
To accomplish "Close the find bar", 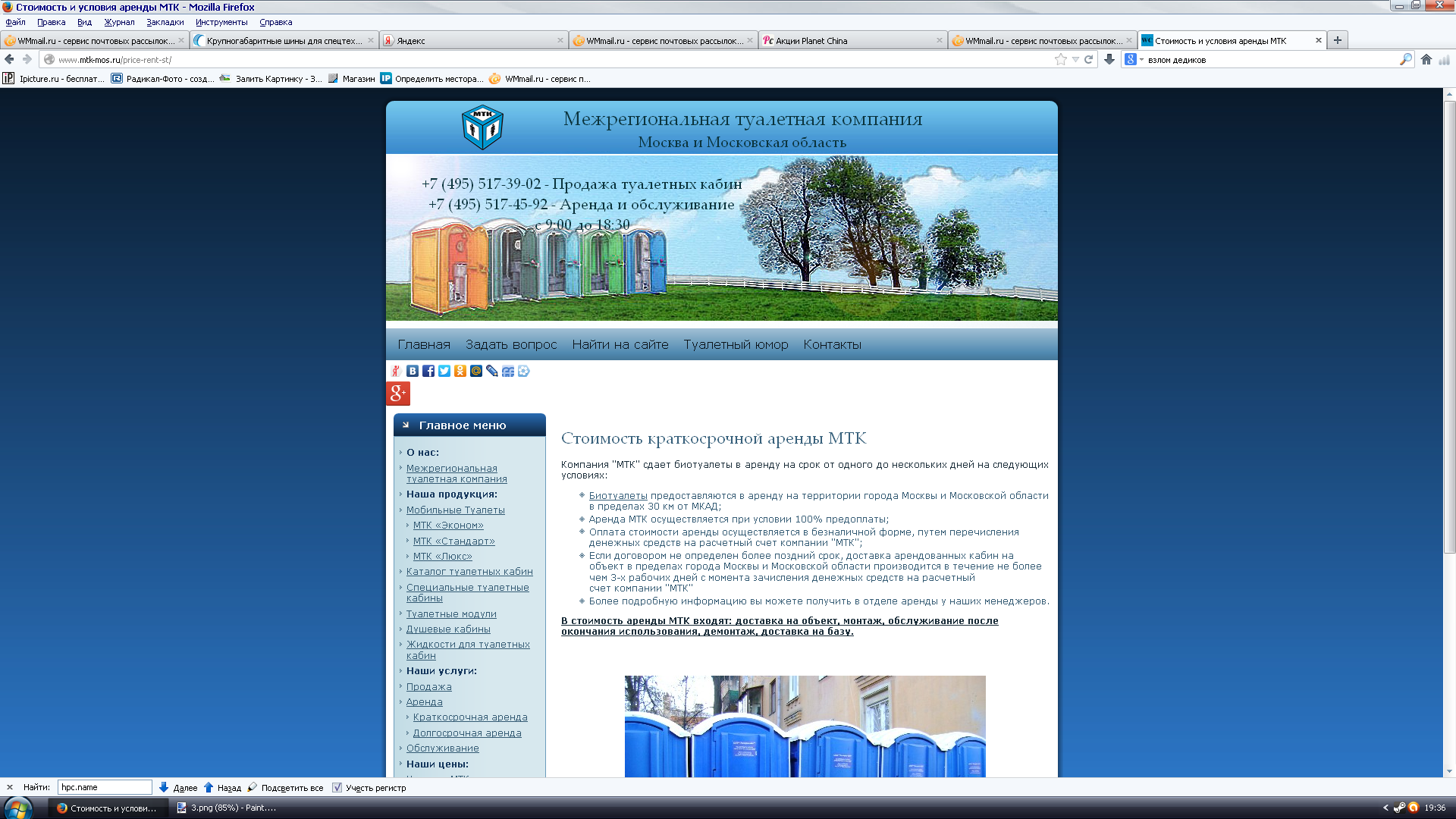I will (10, 788).
